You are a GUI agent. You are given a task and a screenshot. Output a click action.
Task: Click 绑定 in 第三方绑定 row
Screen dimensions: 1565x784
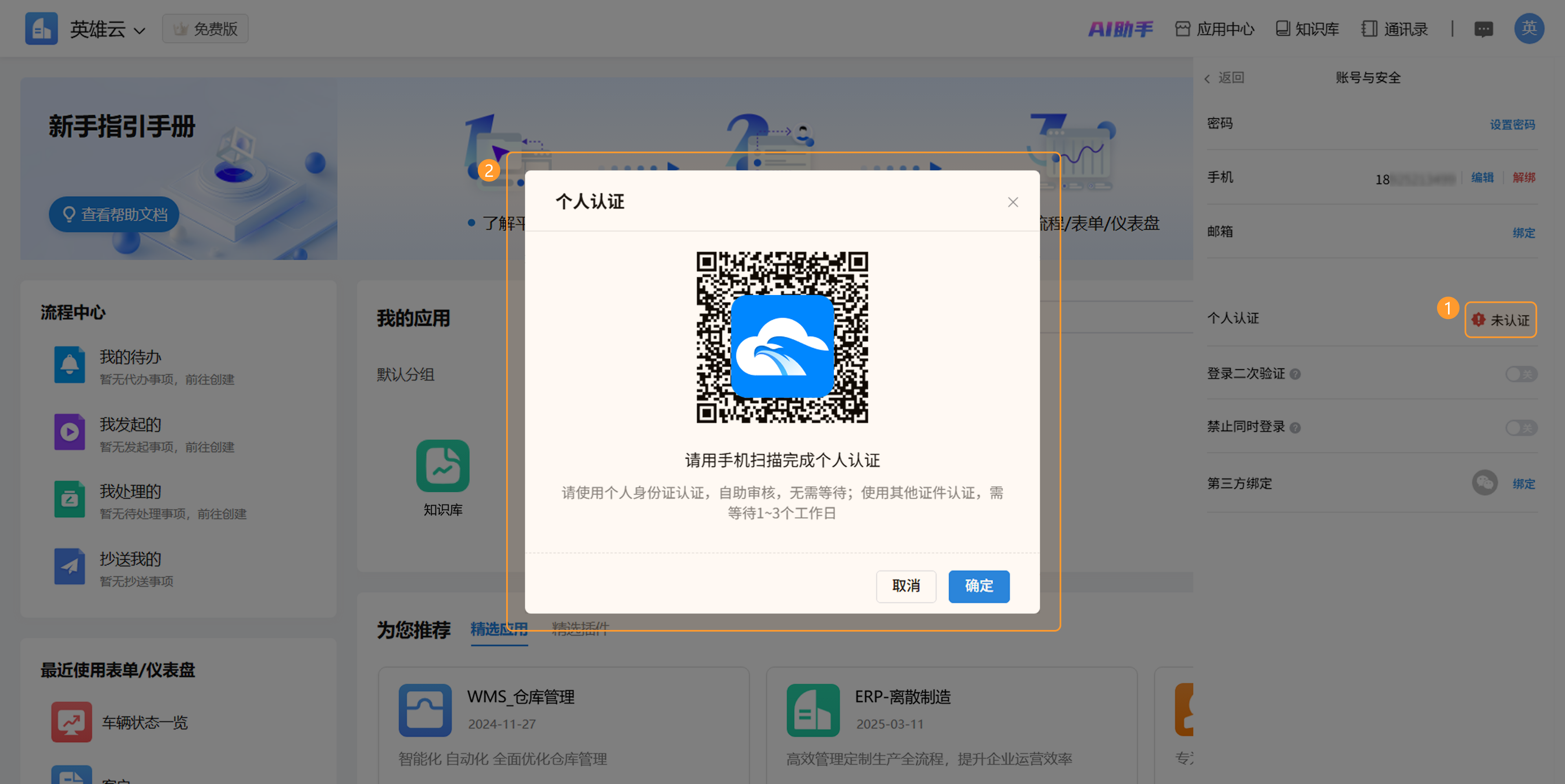(1524, 484)
